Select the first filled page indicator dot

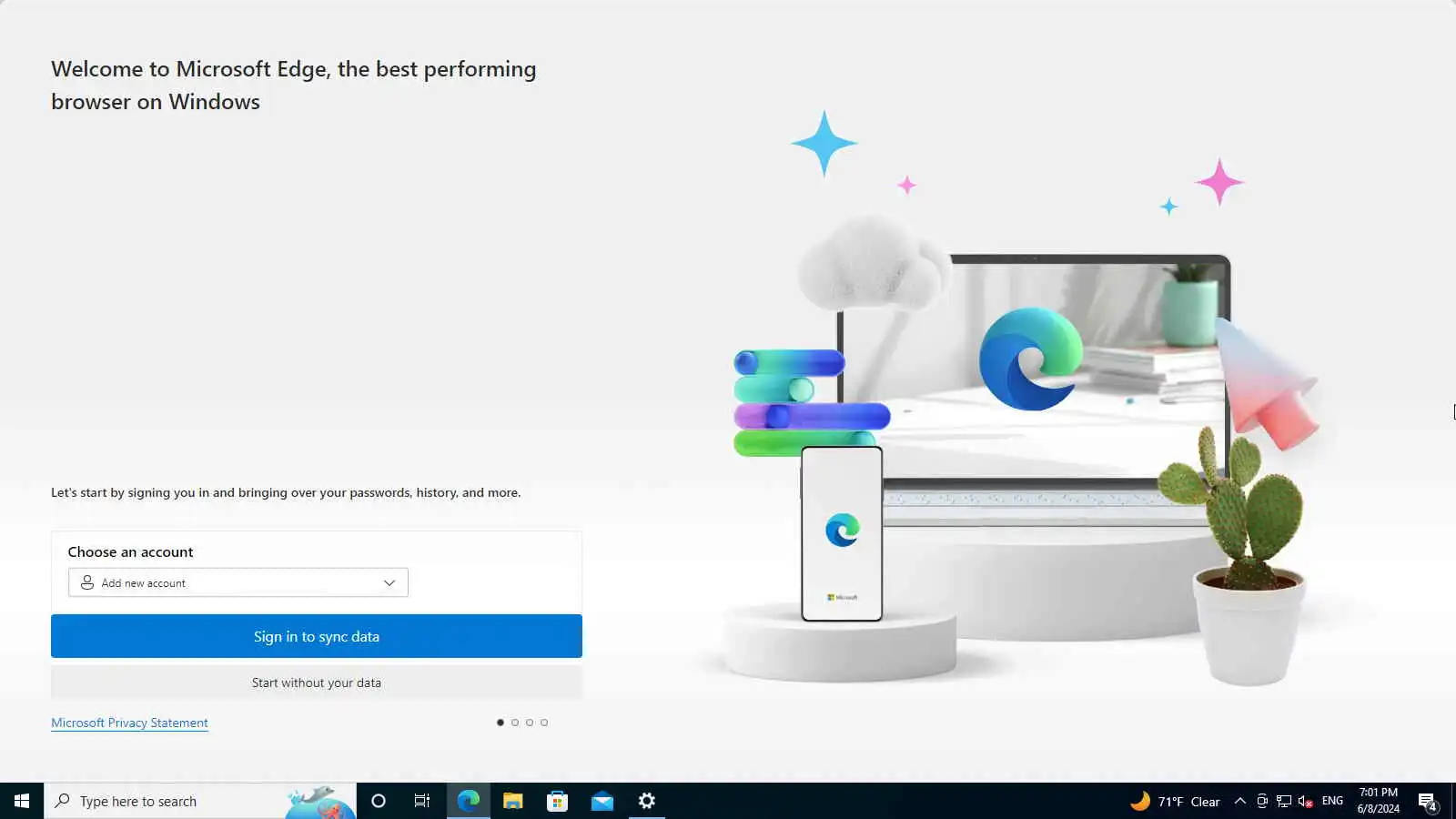[500, 723]
